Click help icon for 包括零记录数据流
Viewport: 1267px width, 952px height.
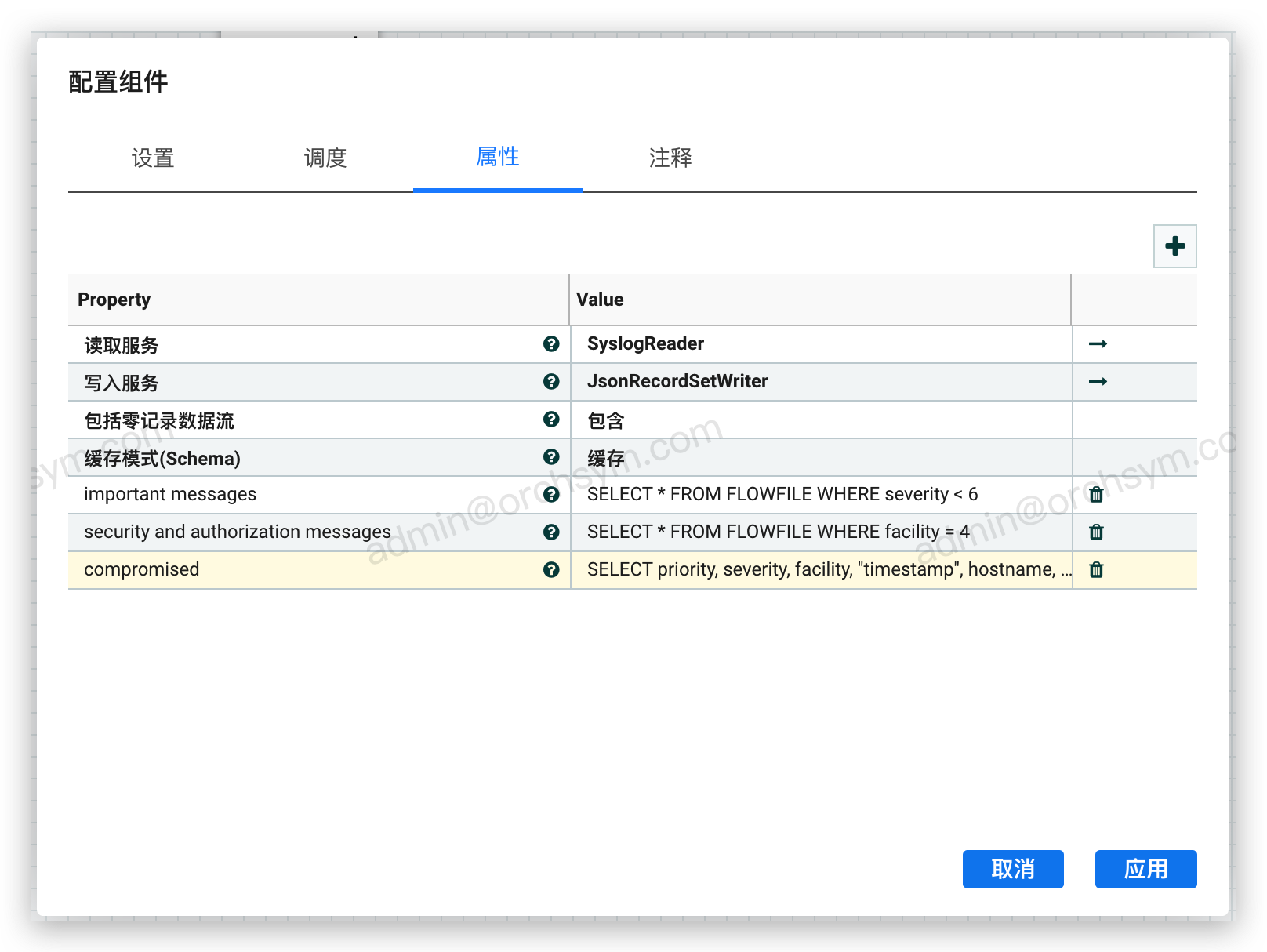pos(551,420)
